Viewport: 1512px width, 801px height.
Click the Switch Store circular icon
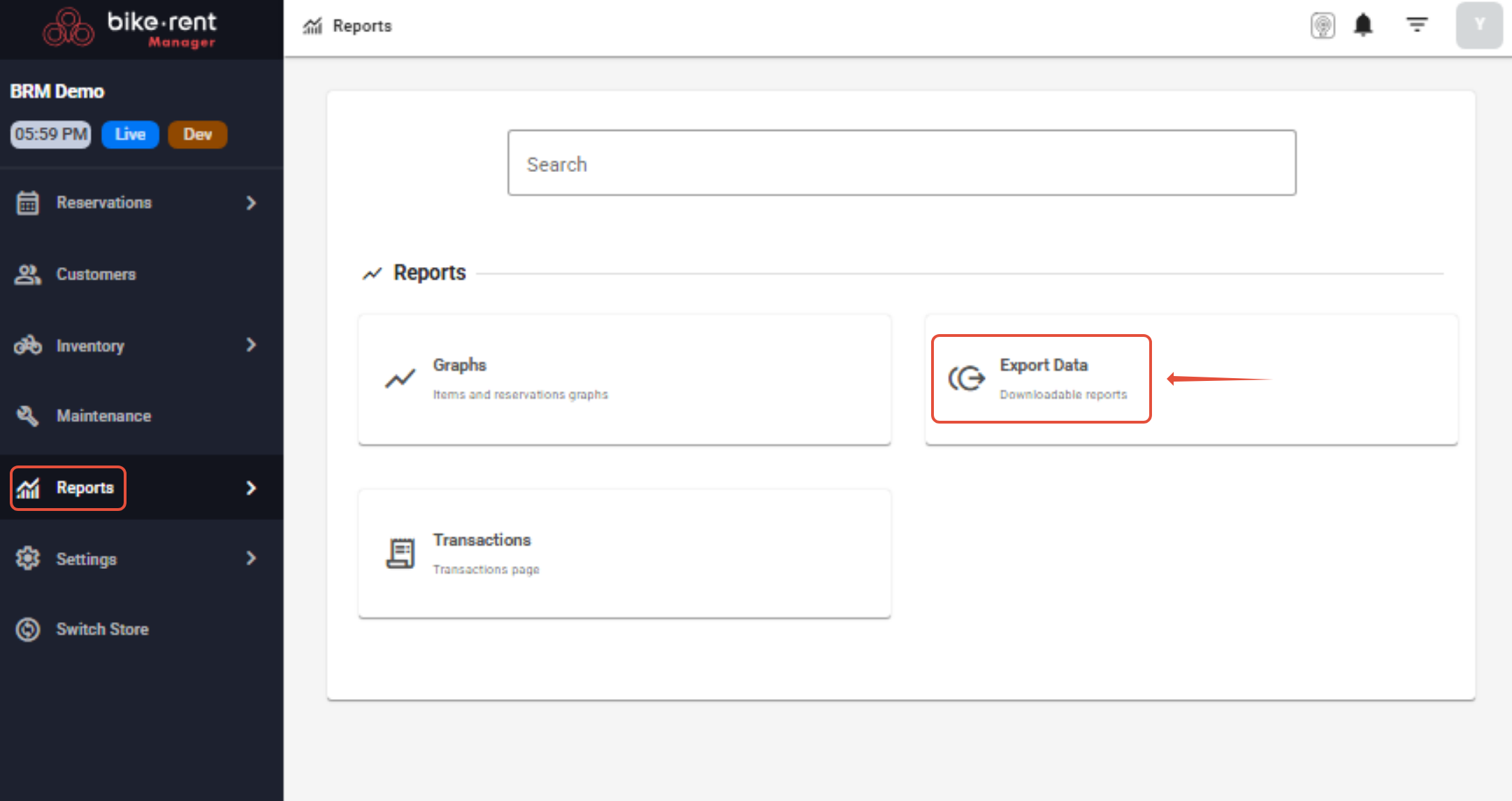pyautogui.click(x=28, y=629)
